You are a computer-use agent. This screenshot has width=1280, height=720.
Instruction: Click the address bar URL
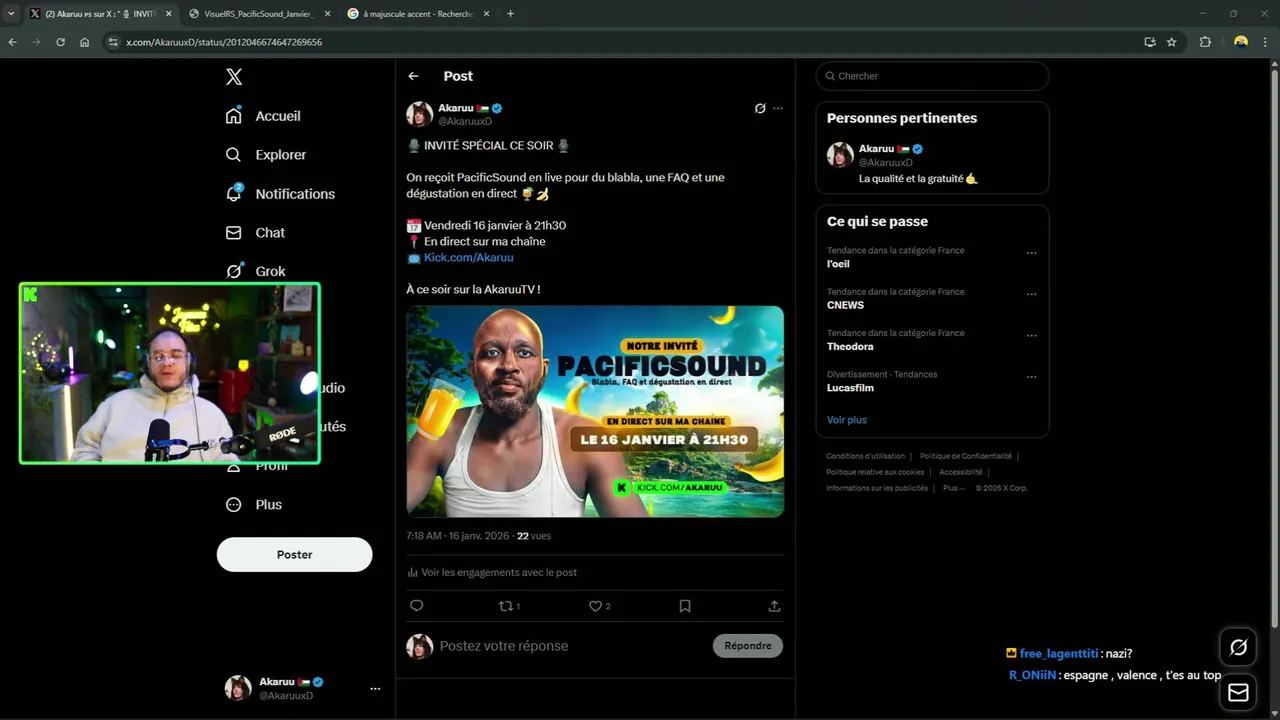pyautogui.click(x=224, y=42)
